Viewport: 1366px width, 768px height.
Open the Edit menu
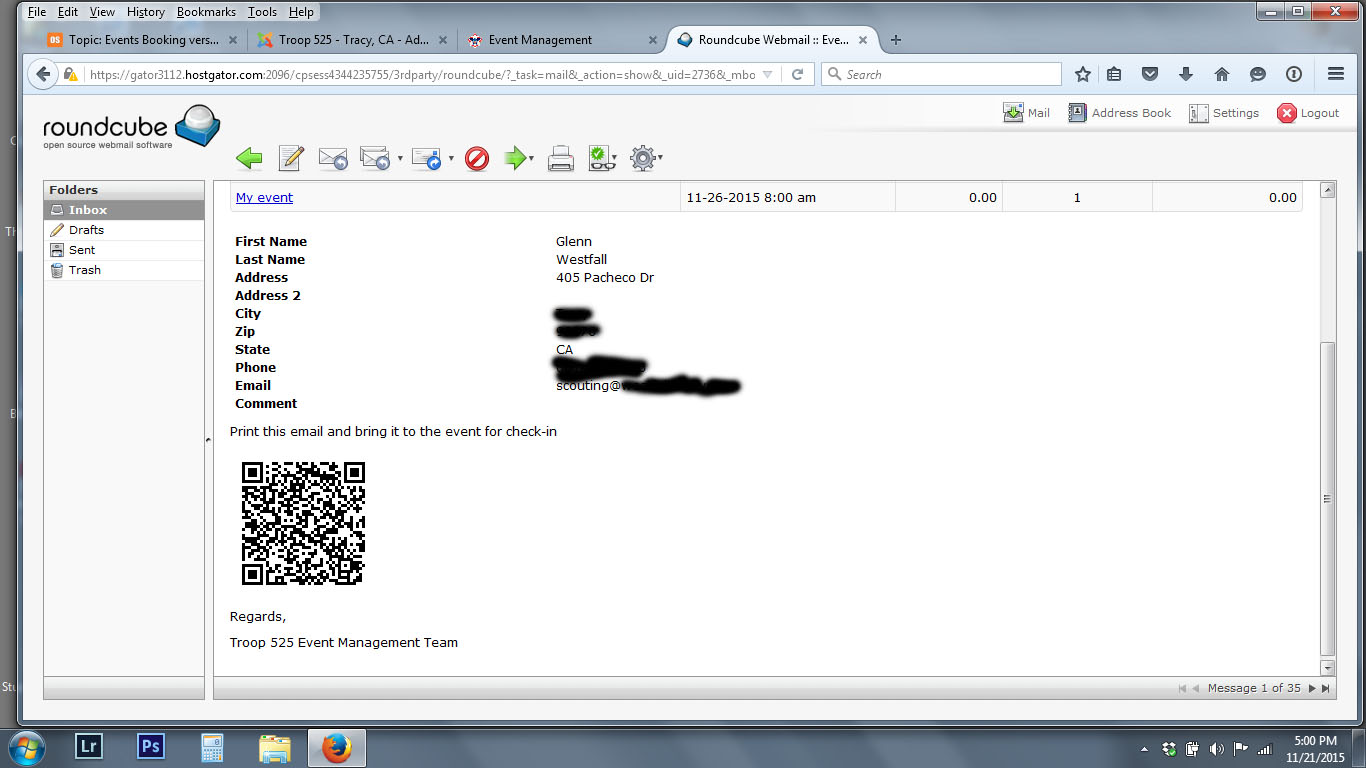(68, 12)
